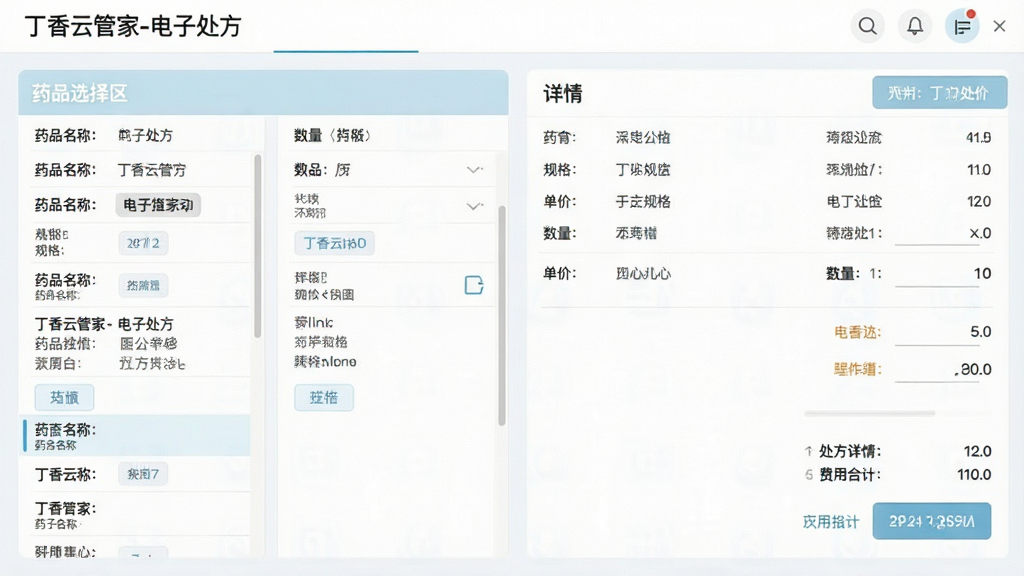
Task: Click the gray chip starting with 电子
Action: pyautogui.click(x=158, y=205)
